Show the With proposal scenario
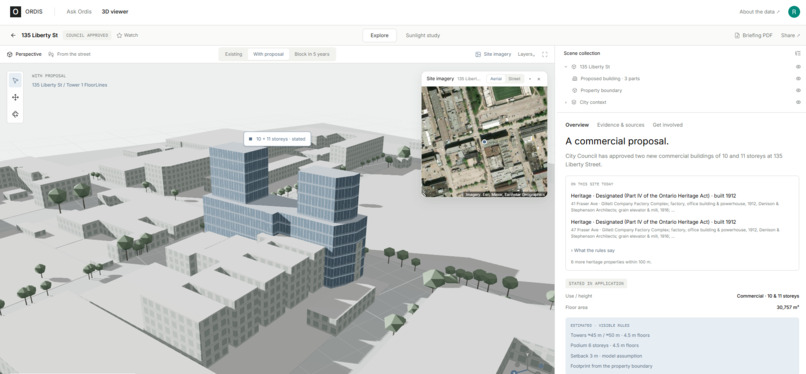Viewport: 806px width, 374px height. (268, 54)
